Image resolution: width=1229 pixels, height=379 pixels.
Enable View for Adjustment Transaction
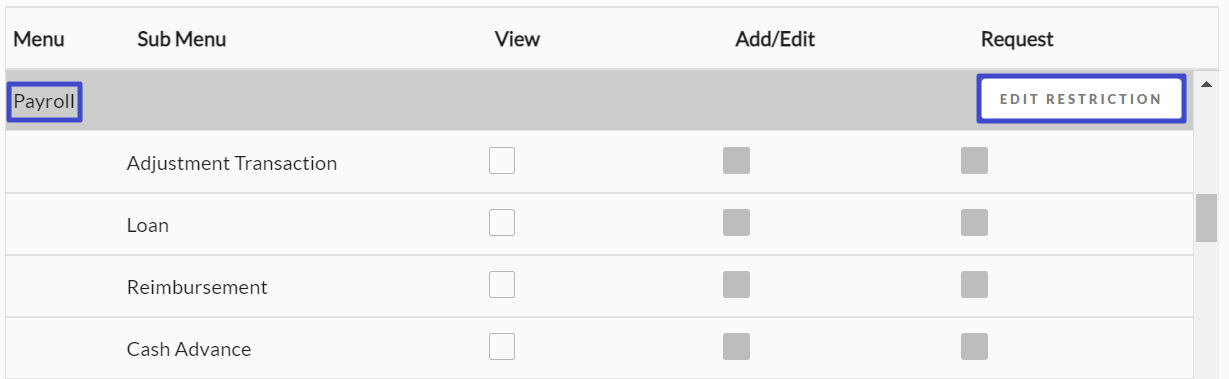click(x=502, y=161)
